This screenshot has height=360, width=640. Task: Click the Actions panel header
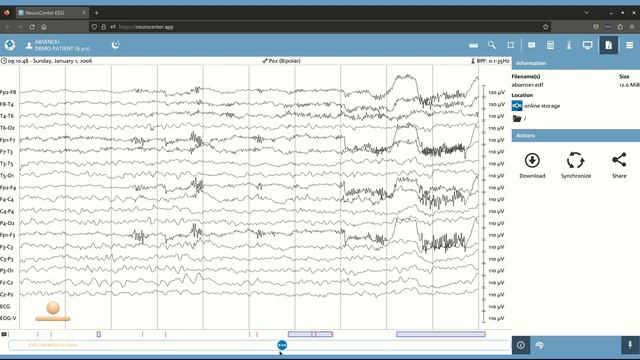click(576, 136)
